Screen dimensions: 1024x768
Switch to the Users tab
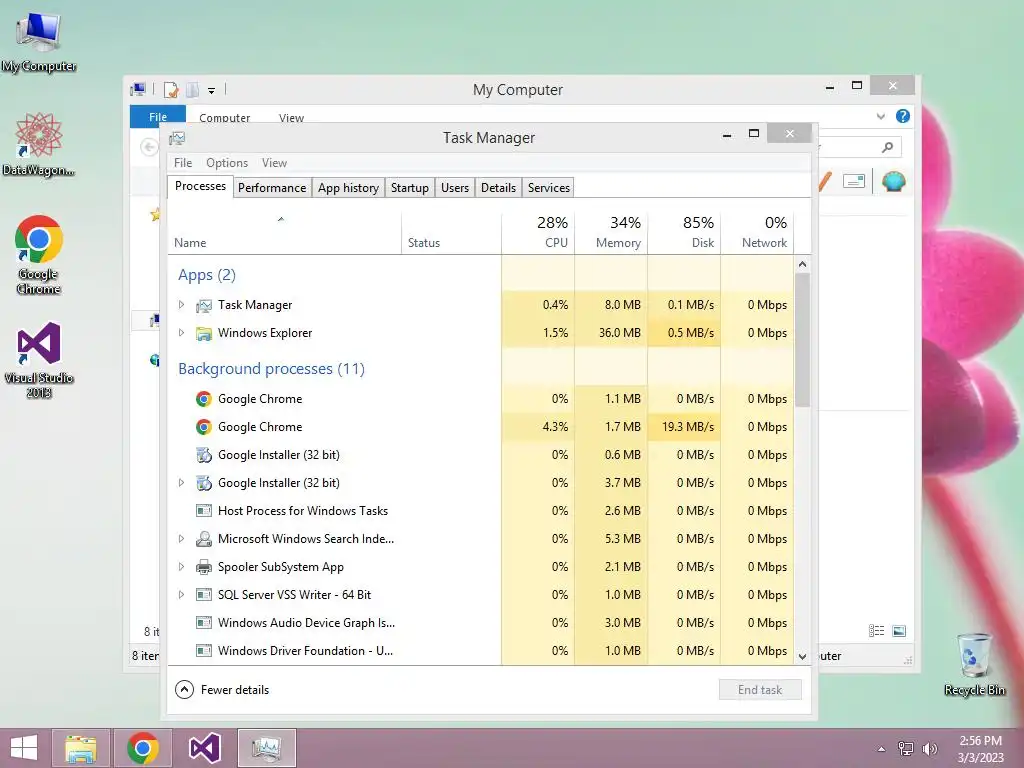[x=455, y=188]
